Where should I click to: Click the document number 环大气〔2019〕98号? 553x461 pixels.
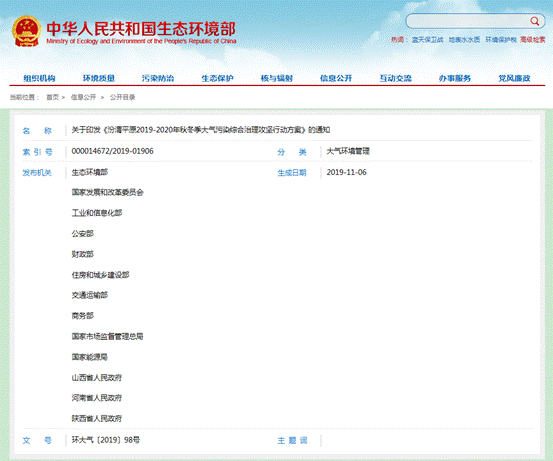click(106, 440)
